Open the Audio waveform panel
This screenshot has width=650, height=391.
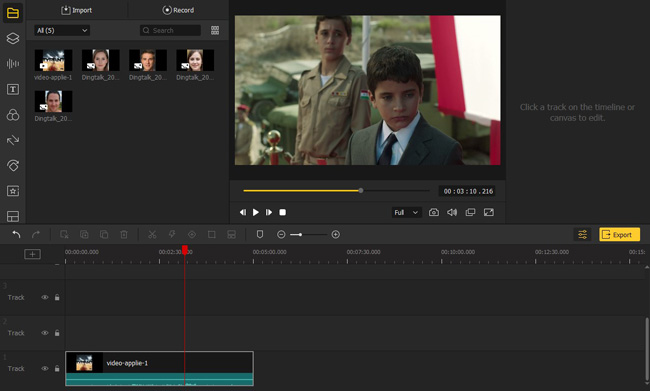[13, 63]
